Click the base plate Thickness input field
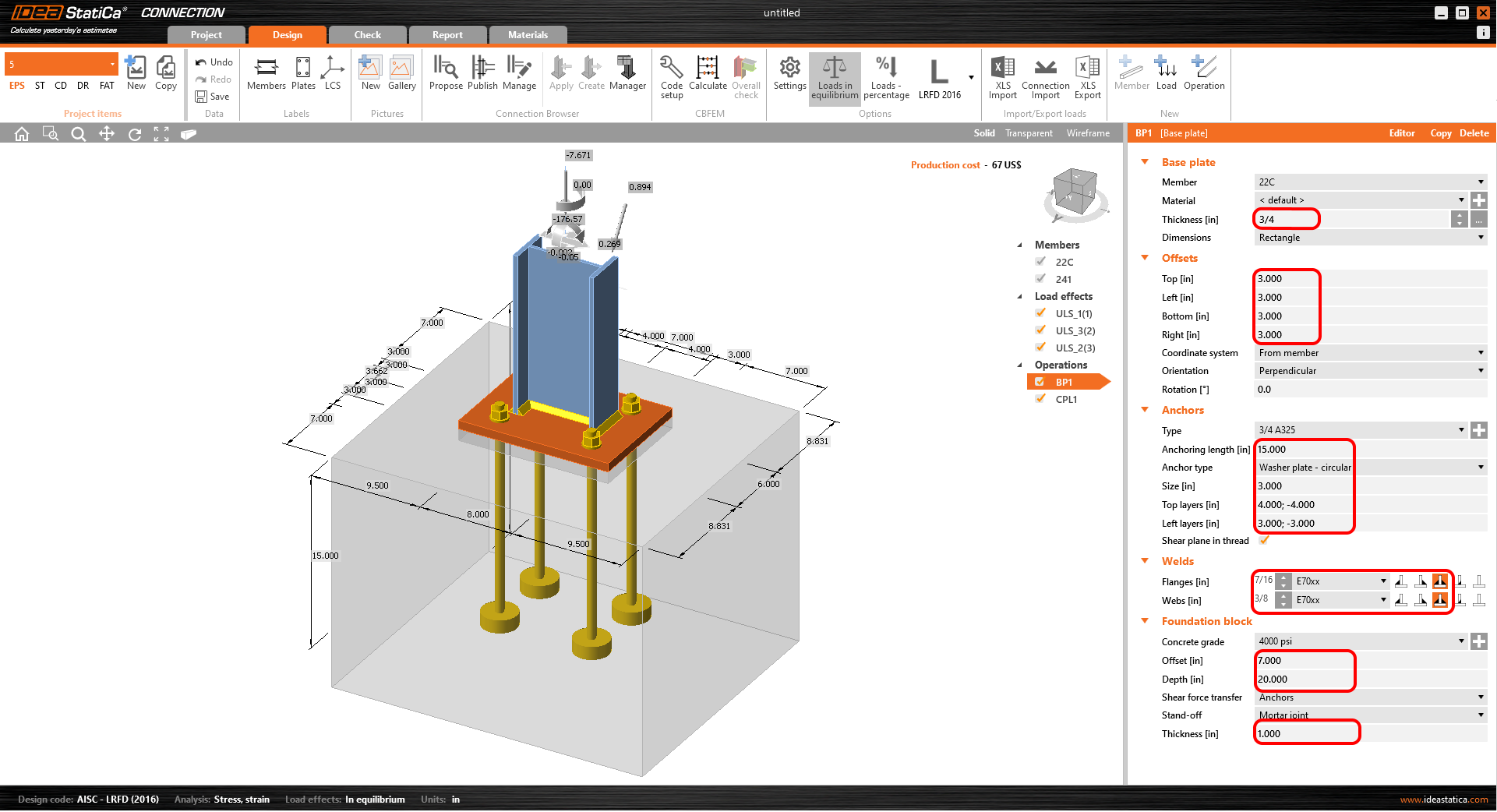This screenshot has width=1497, height=812. 1286,219
